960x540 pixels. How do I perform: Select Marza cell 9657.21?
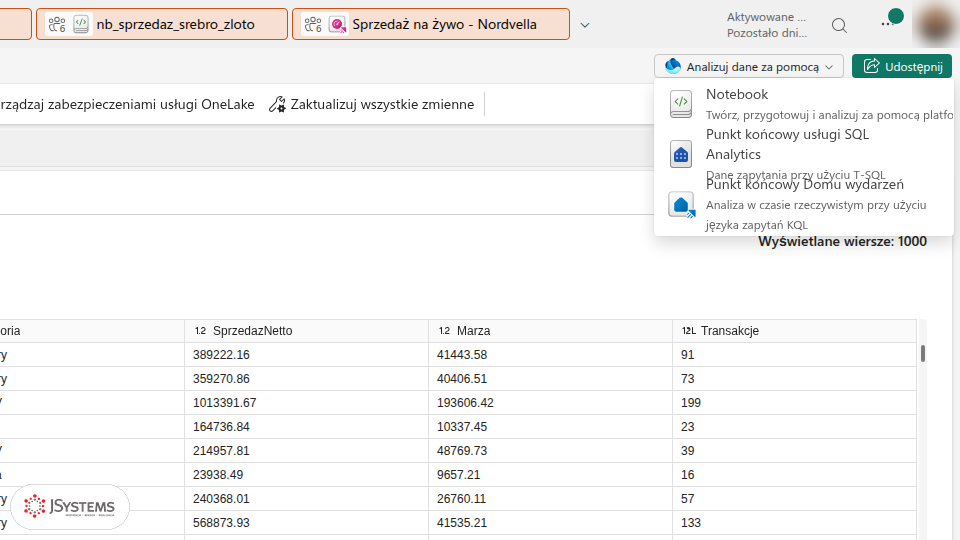(x=550, y=474)
